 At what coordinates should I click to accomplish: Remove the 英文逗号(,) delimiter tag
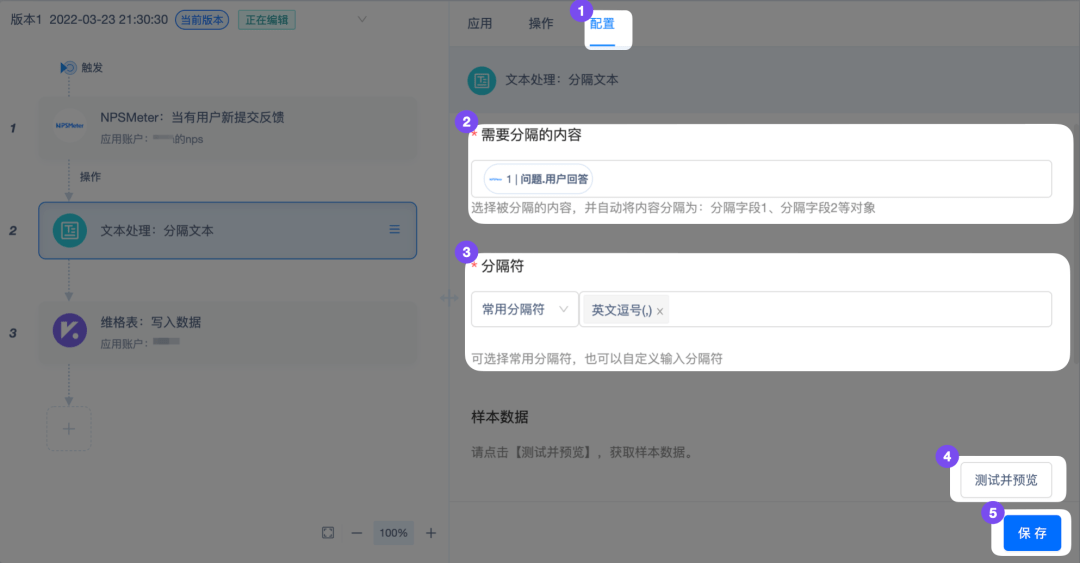[x=660, y=311]
